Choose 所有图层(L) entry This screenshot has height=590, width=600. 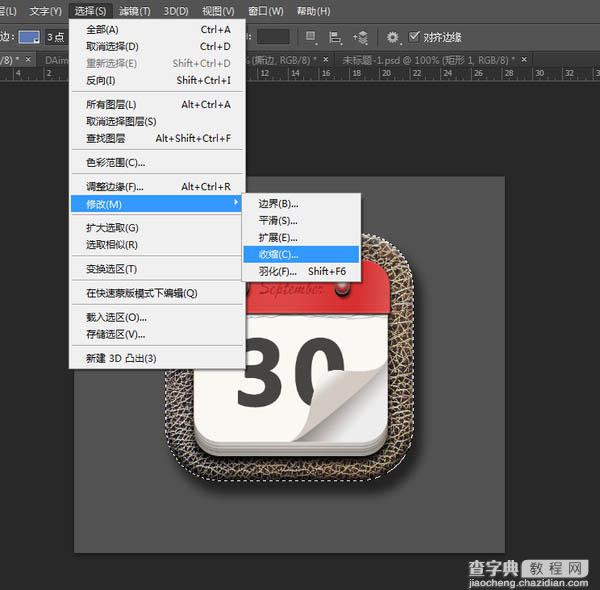coord(158,104)
